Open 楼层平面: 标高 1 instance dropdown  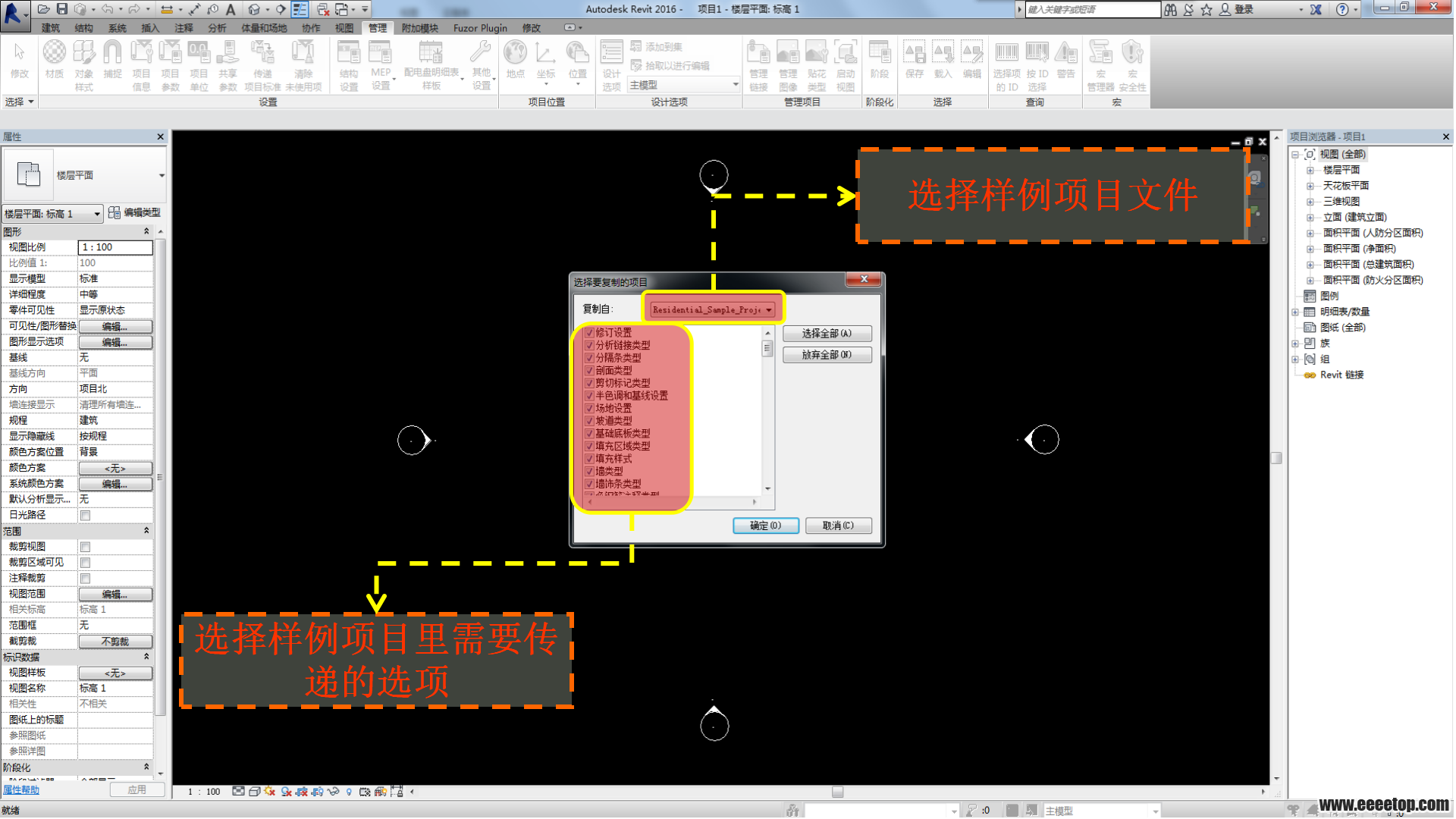pyautogui.click(x=52, y=214)
